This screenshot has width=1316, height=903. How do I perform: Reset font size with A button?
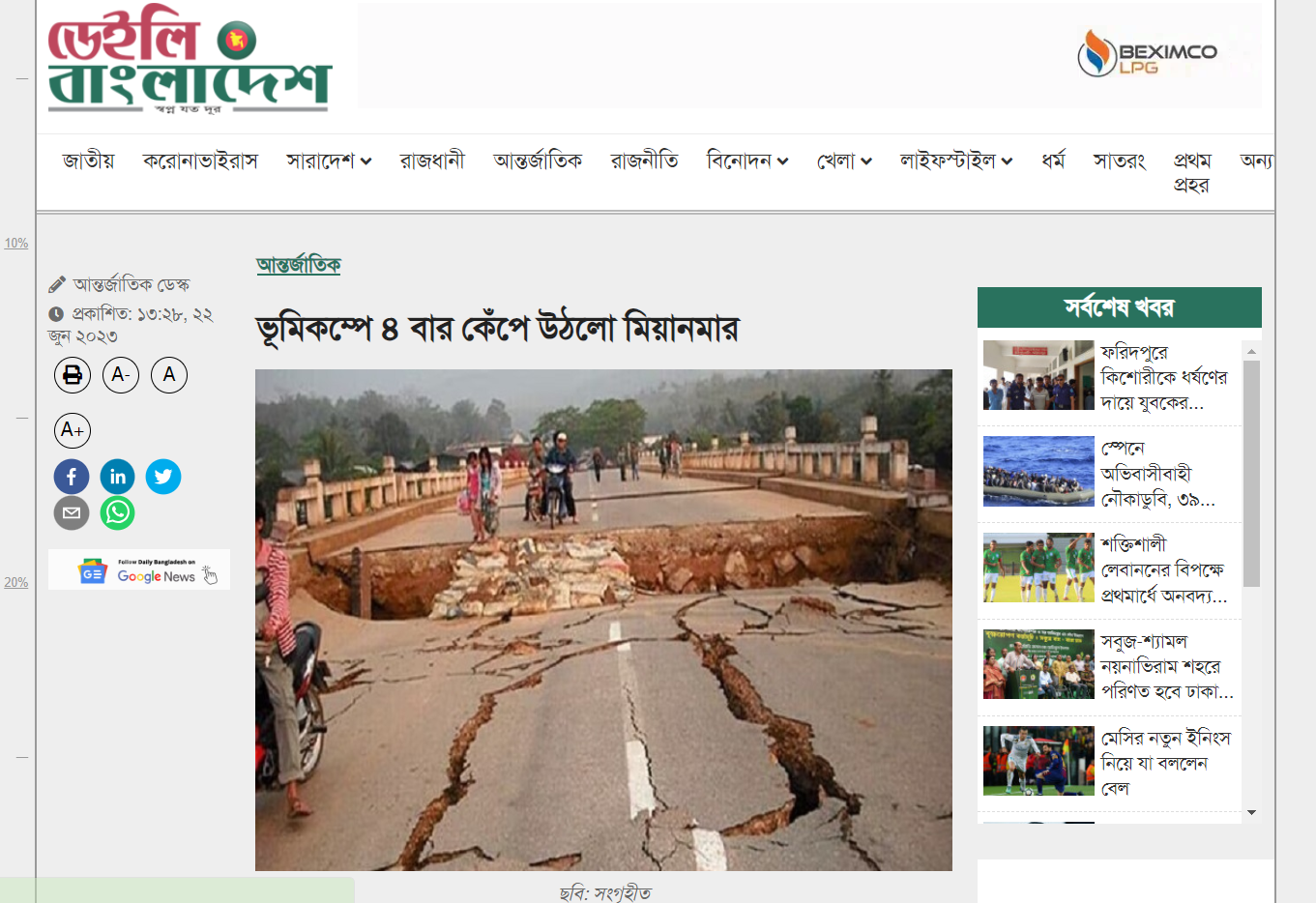[169, 375]
